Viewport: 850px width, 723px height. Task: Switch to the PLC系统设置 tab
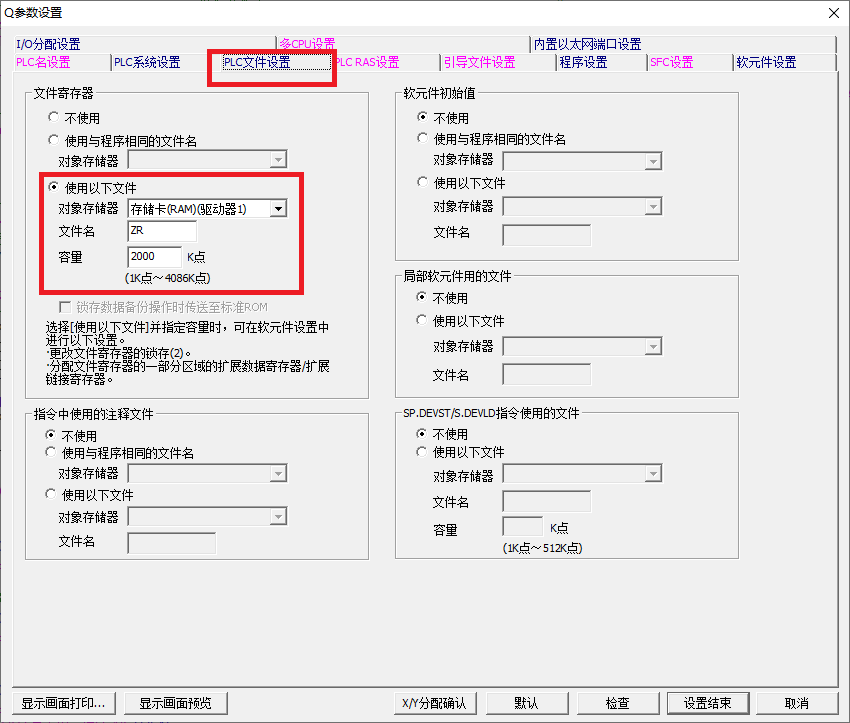(x=147, y=62)
